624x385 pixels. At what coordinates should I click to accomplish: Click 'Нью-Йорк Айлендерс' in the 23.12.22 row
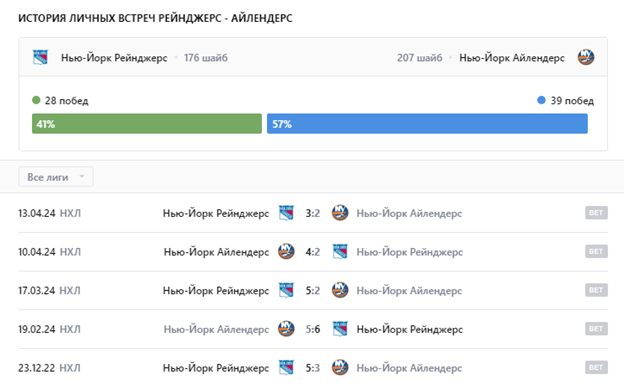409,368
